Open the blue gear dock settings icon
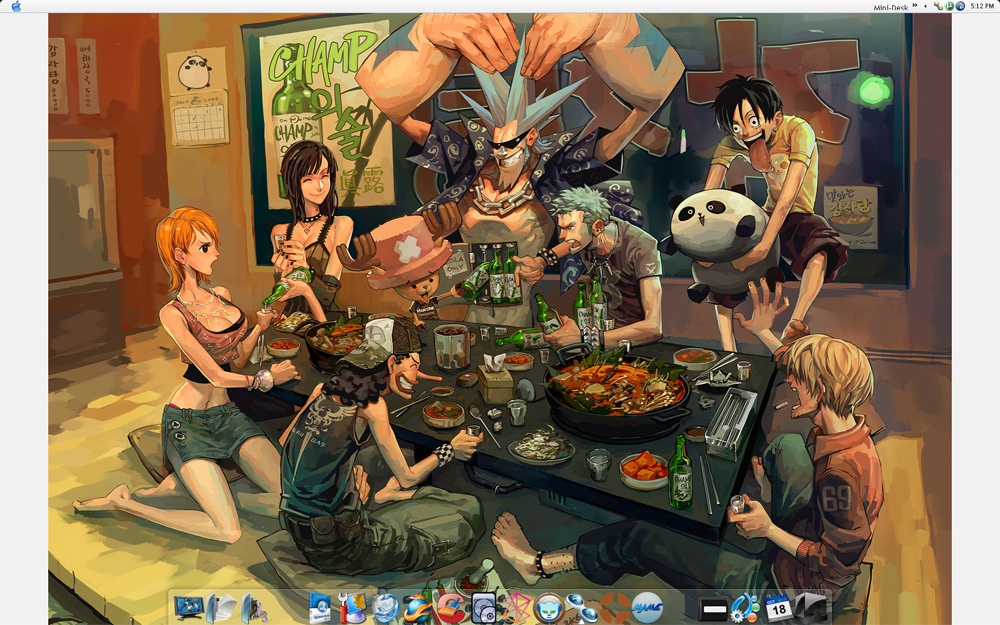1000x625 pixels. pos(745,607)
